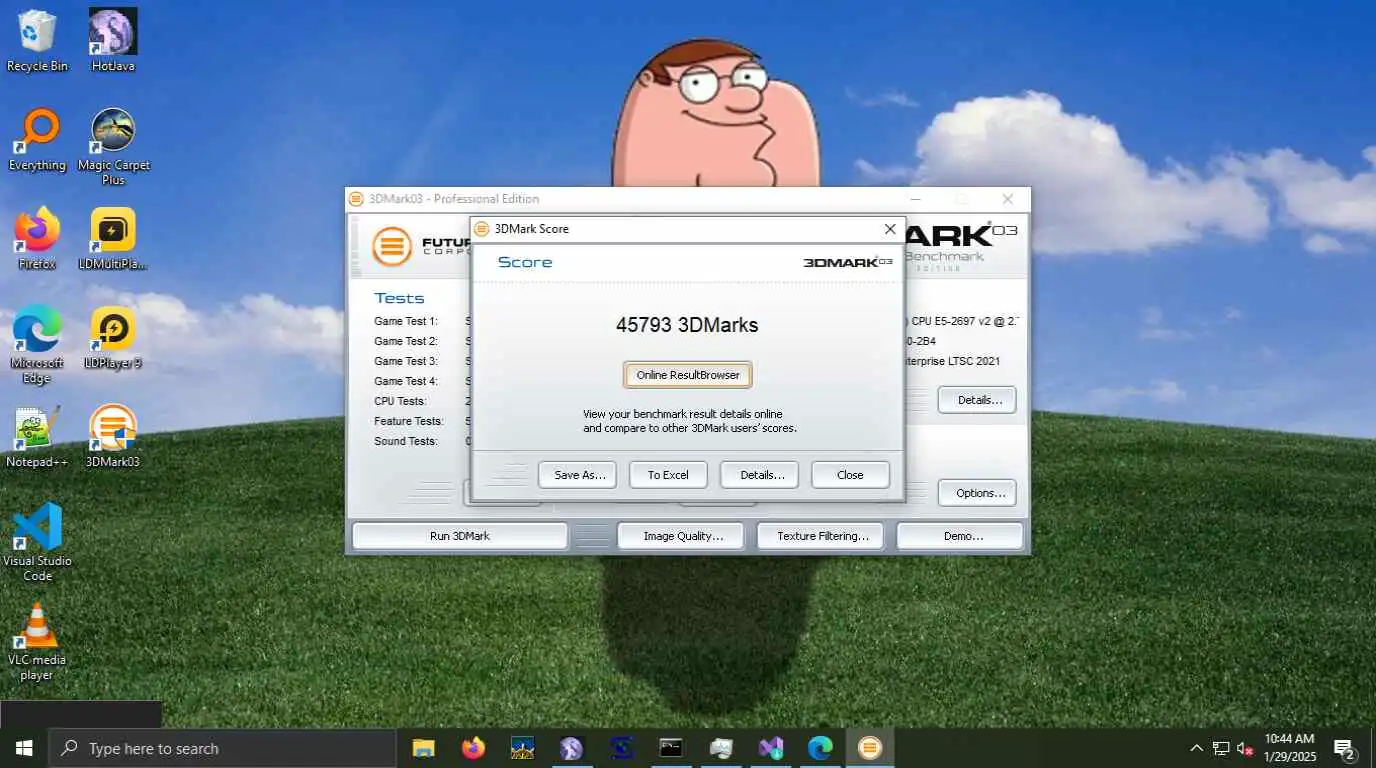Close the 3DMark Score dialog with X
The width and height of the screenshot is (1376, 768).
890,229
